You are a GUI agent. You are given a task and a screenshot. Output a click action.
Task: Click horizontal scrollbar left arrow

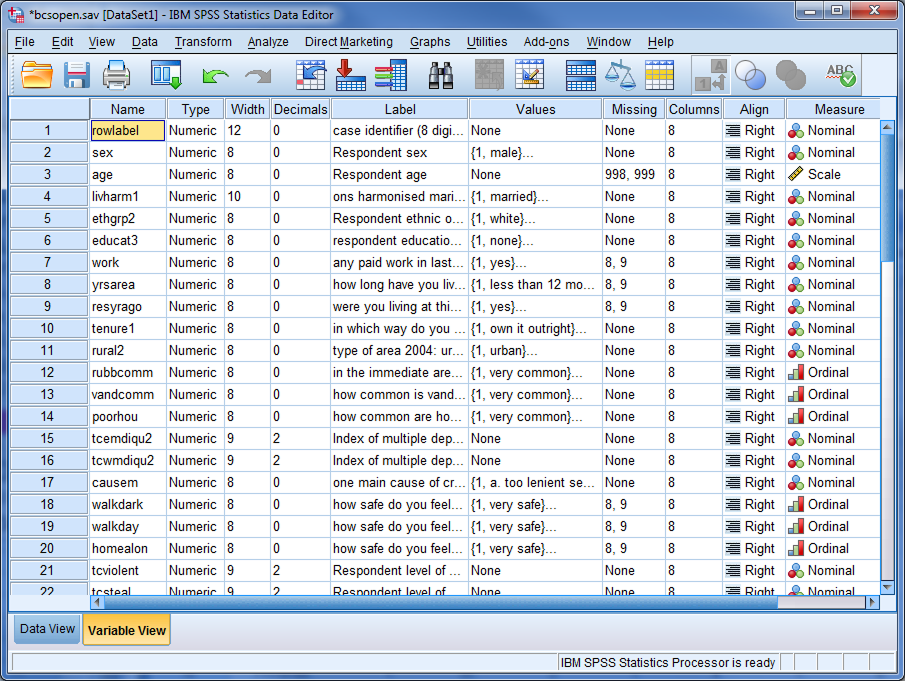[98, 602]
